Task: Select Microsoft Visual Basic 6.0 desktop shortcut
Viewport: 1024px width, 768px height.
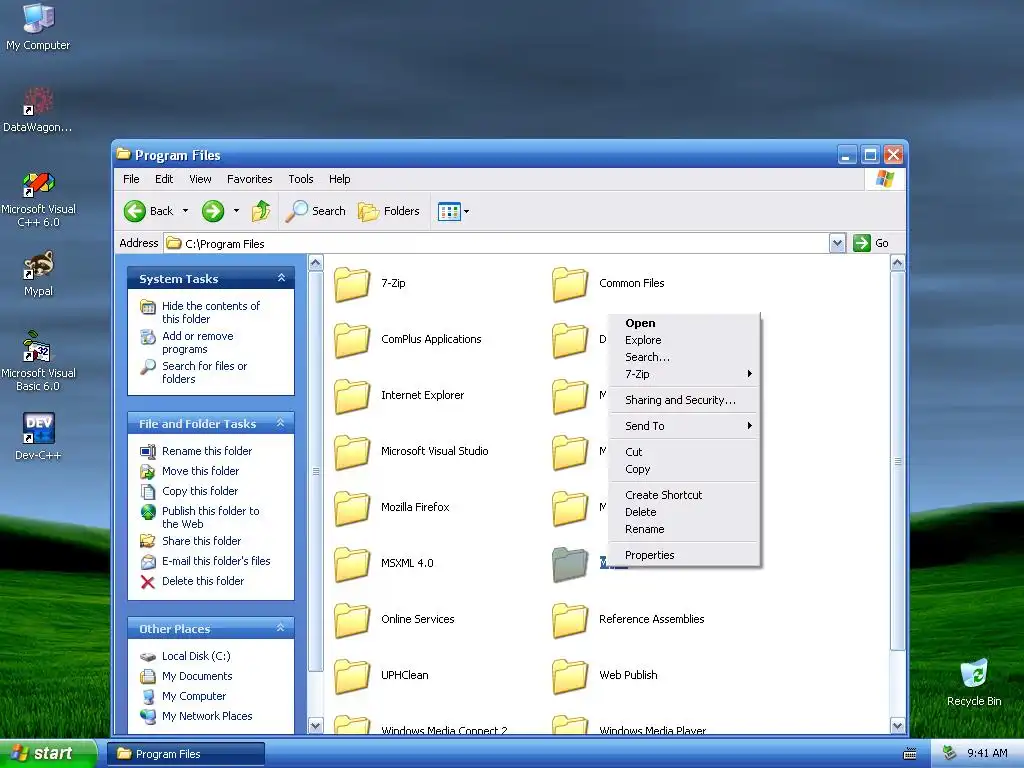Action: point(38,362)
